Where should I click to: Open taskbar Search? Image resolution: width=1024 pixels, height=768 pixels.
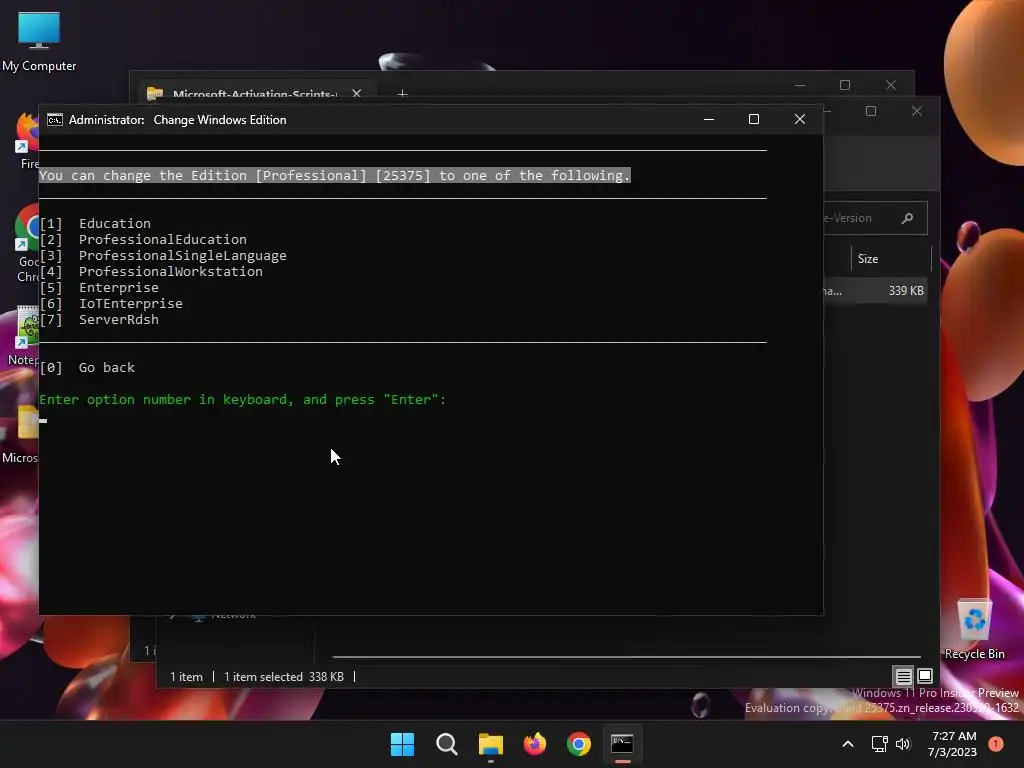click(447, 744)
